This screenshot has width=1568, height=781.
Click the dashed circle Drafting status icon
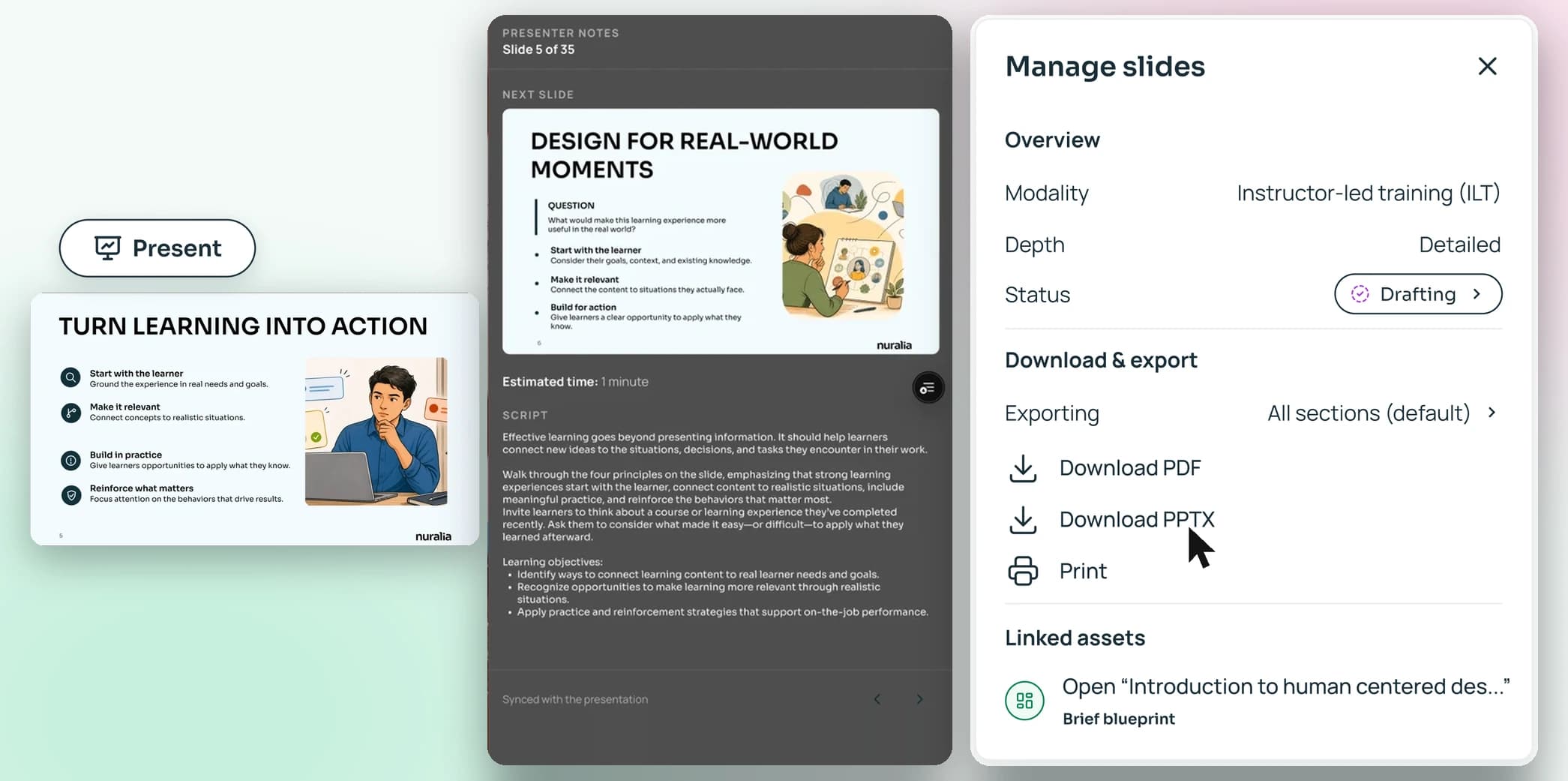pyautogui.click(x=1360, y=294)
